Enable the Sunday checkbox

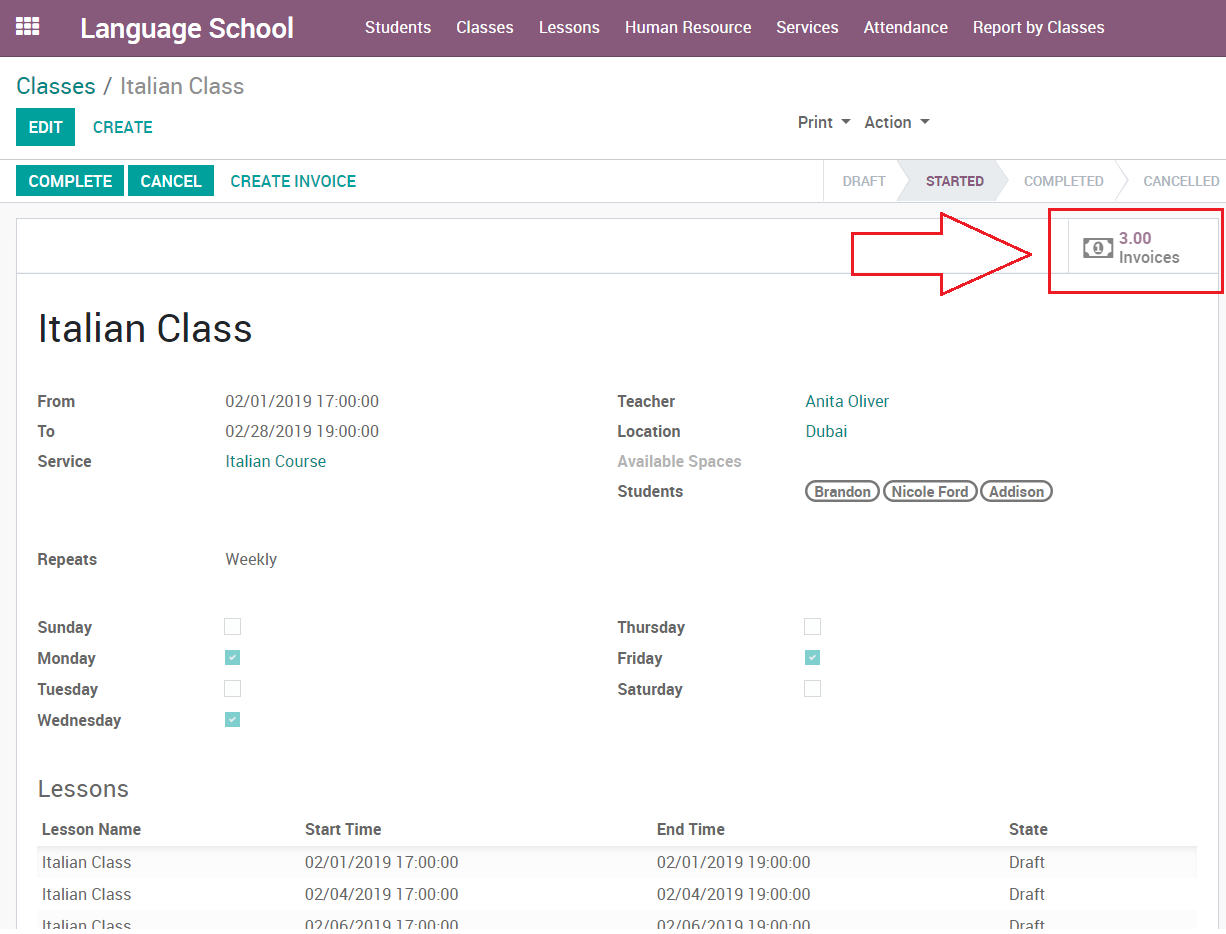point(233,627)
